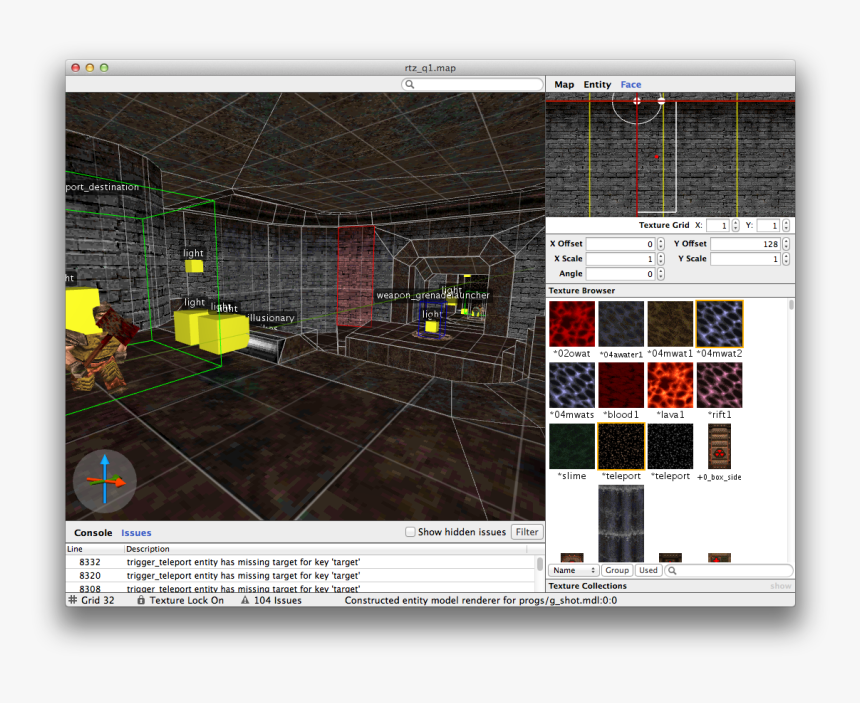This screenshot has width=860, height=703.
Task: Open the Name sort dropdown
Action: [x=574, y=570]
